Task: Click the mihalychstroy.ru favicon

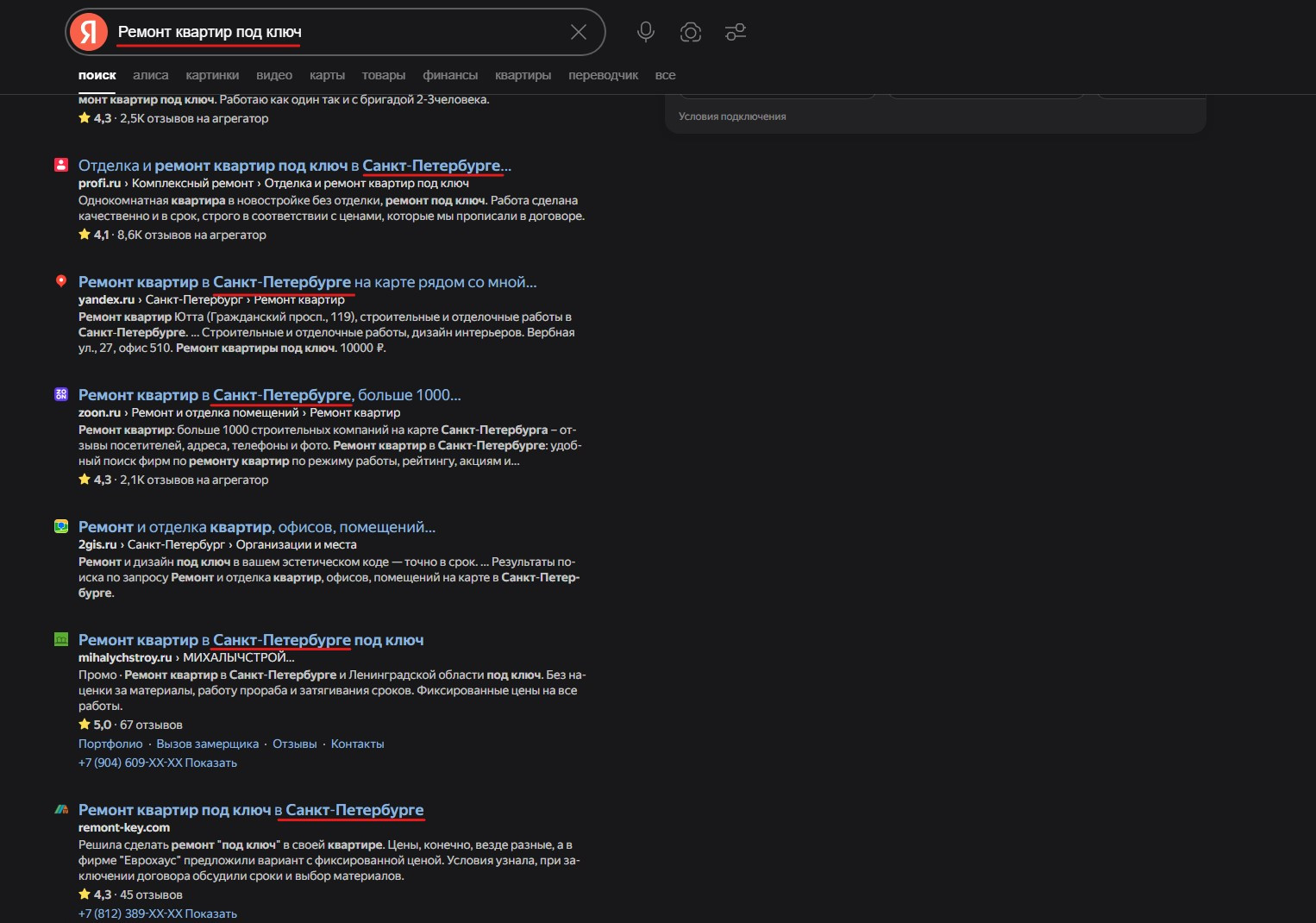Action: coord(61,639)
